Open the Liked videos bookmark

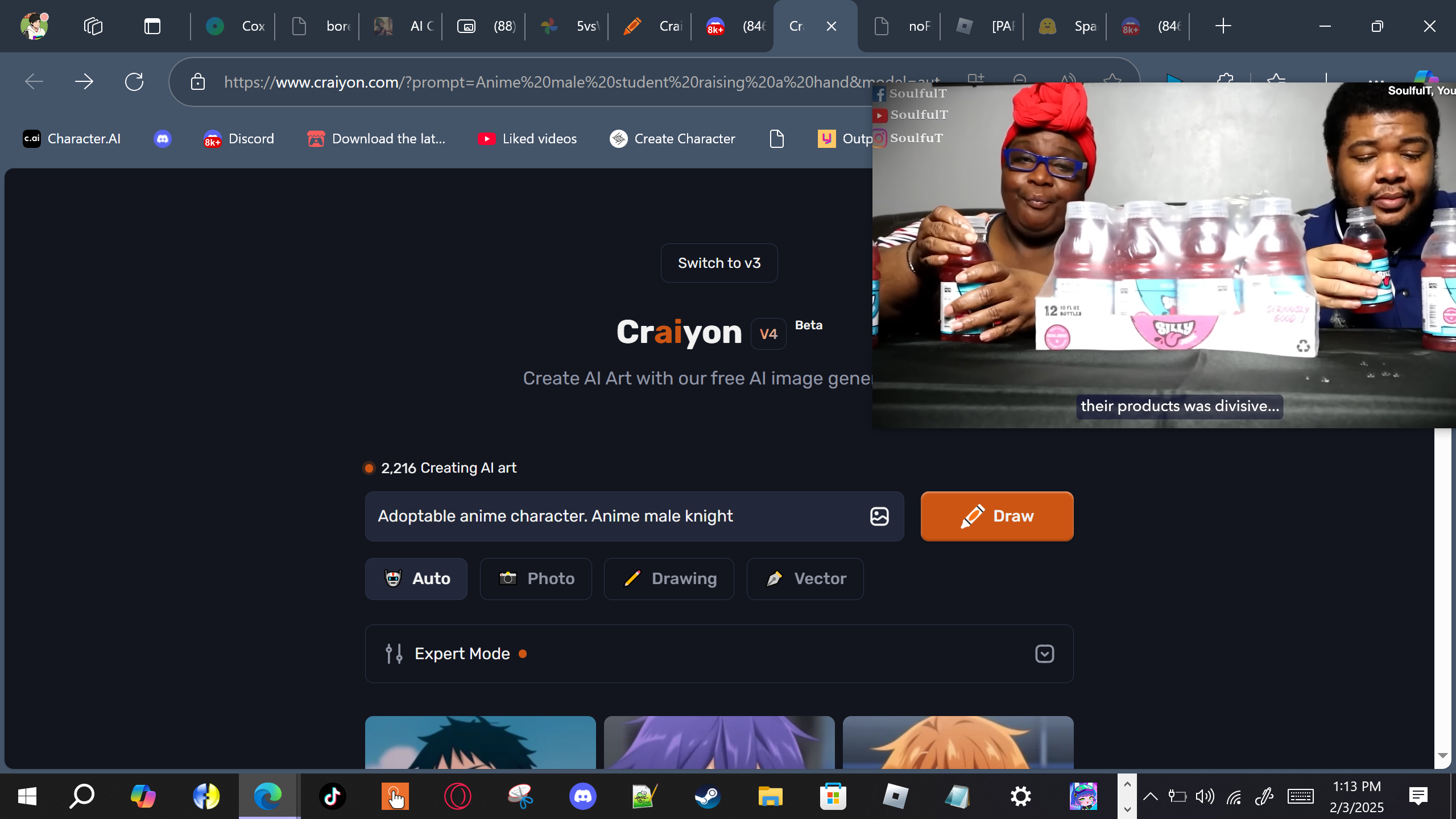(x=527, y=139)
